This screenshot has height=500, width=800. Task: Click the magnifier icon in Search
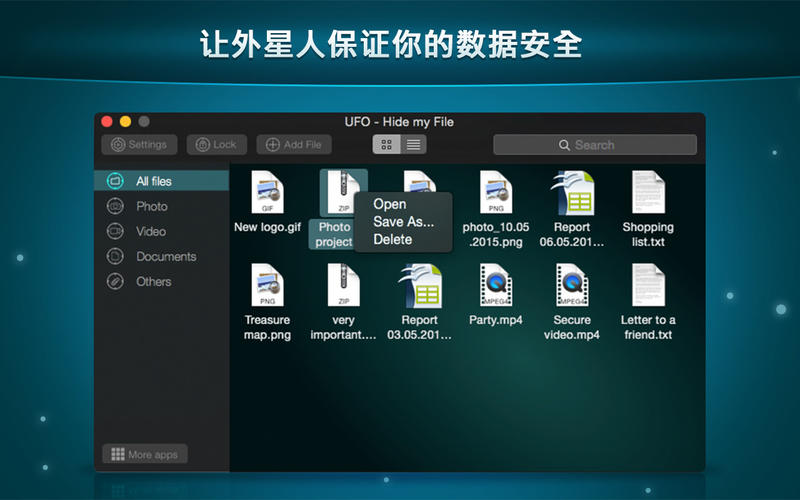coord(564,145)
